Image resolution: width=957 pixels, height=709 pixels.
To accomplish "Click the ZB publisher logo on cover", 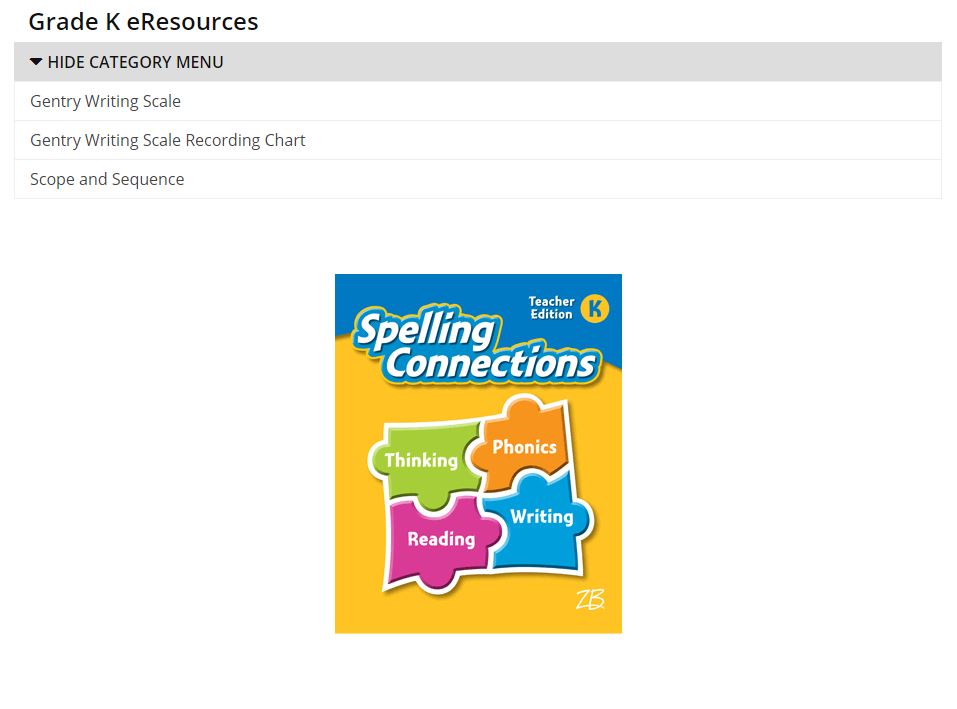I will tap(590, 600).
